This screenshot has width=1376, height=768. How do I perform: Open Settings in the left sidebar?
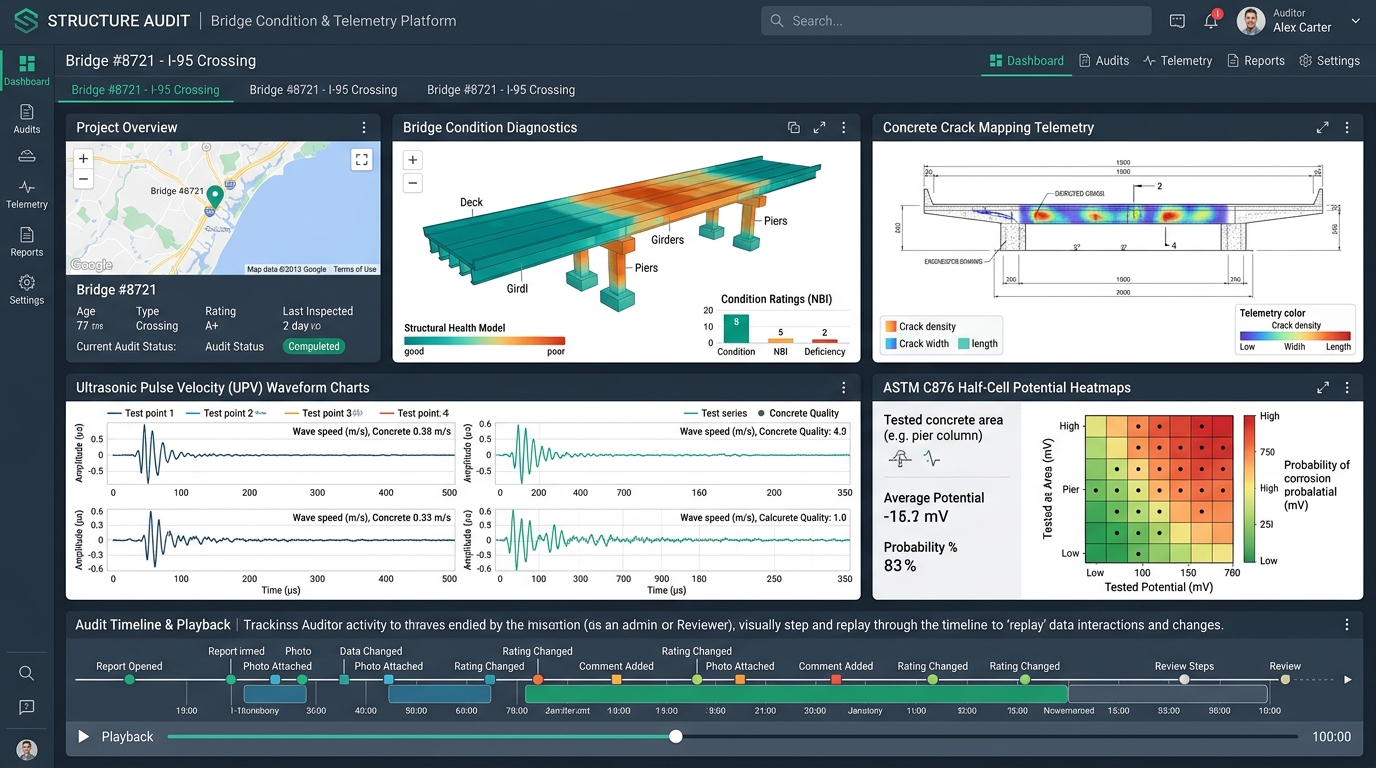[27, 290]
